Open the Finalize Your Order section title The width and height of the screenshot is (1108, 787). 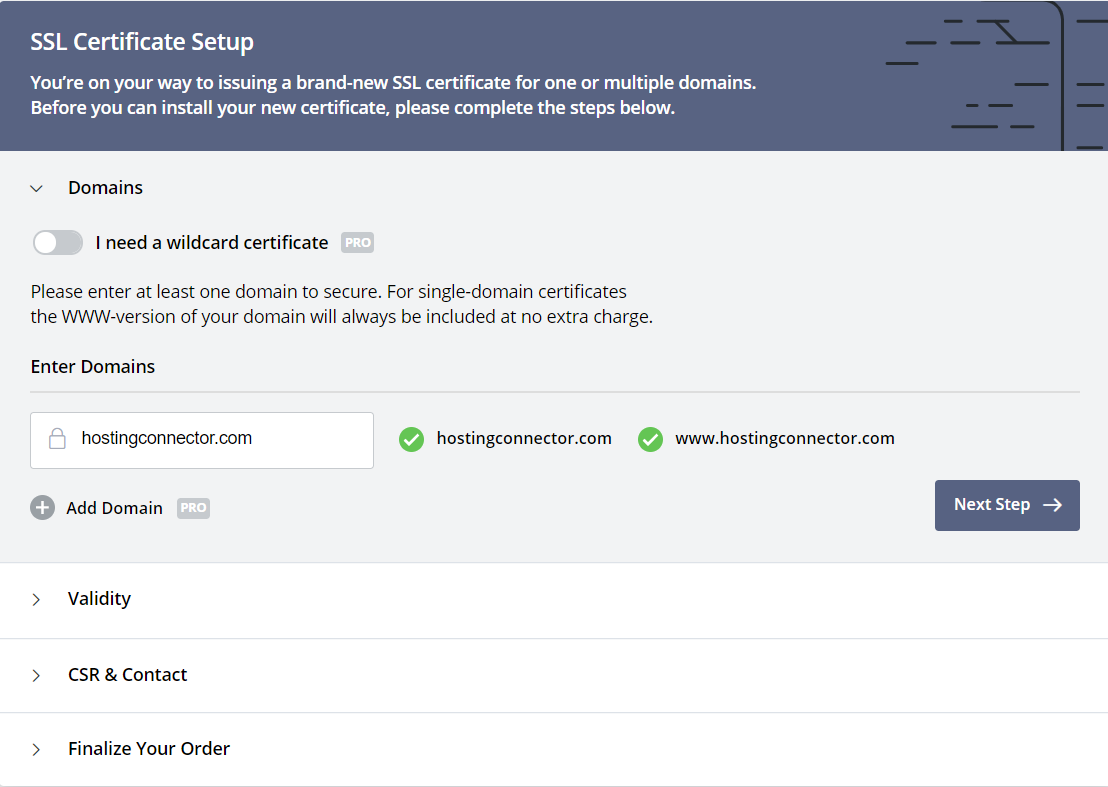click(149, 748)
